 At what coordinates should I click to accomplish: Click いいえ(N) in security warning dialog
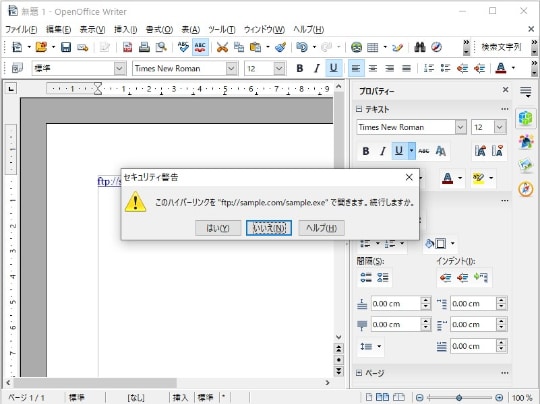click(269, 228)
